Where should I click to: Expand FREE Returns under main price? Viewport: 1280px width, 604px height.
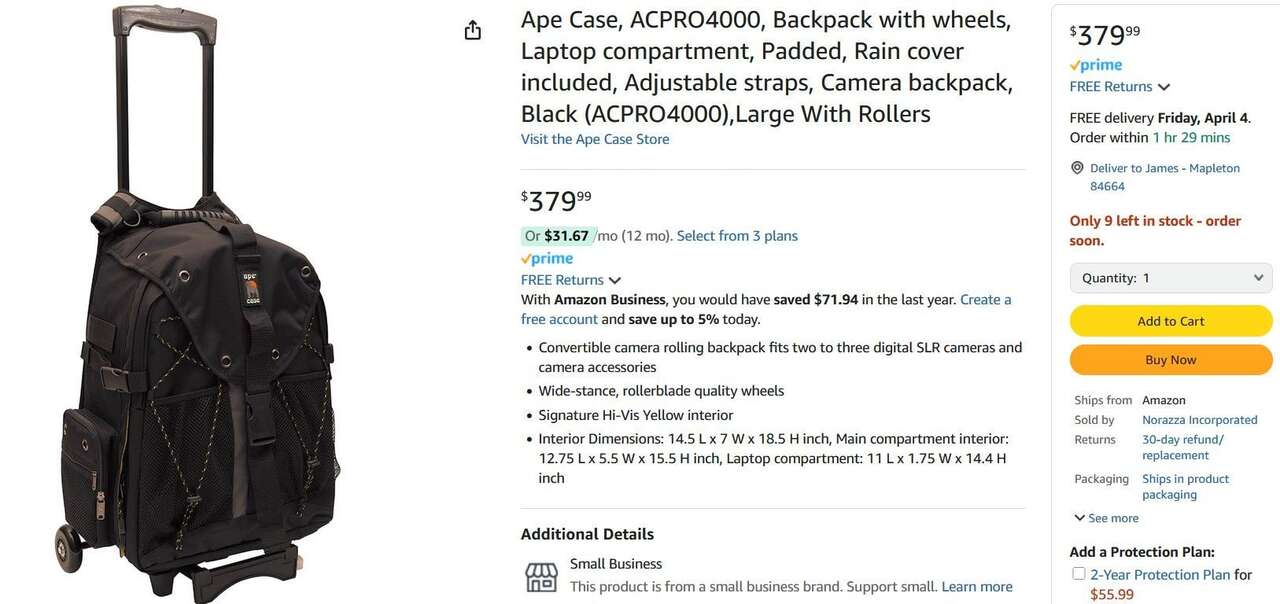[571, 280]
